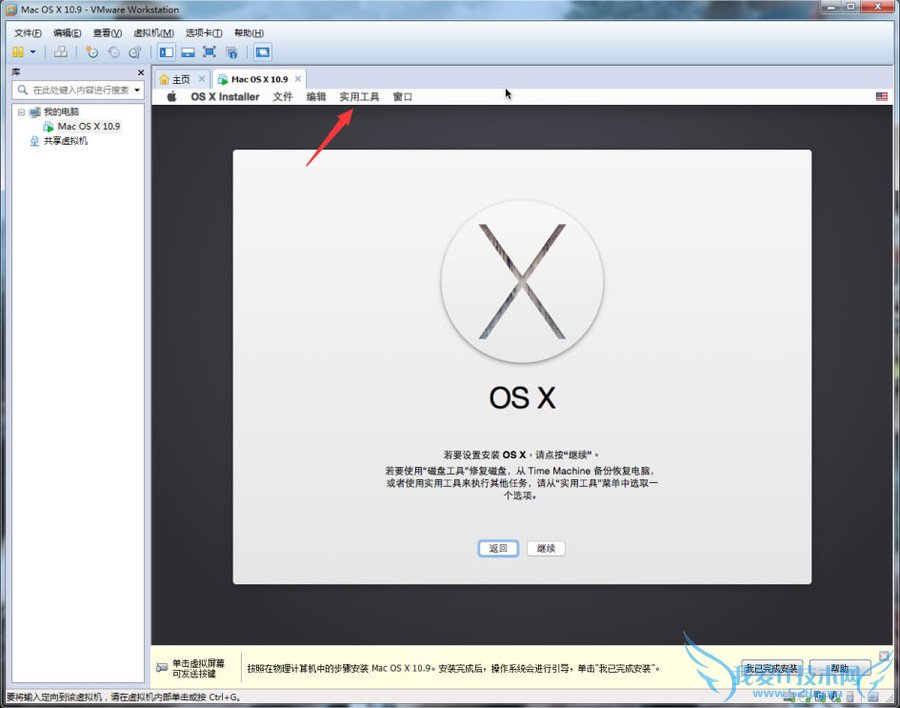The width and height of the screenshot is (900, 708).
Task: Close the Mac OS X 10.9 tab
Action: pyautogui.click(x=298, y=79)
